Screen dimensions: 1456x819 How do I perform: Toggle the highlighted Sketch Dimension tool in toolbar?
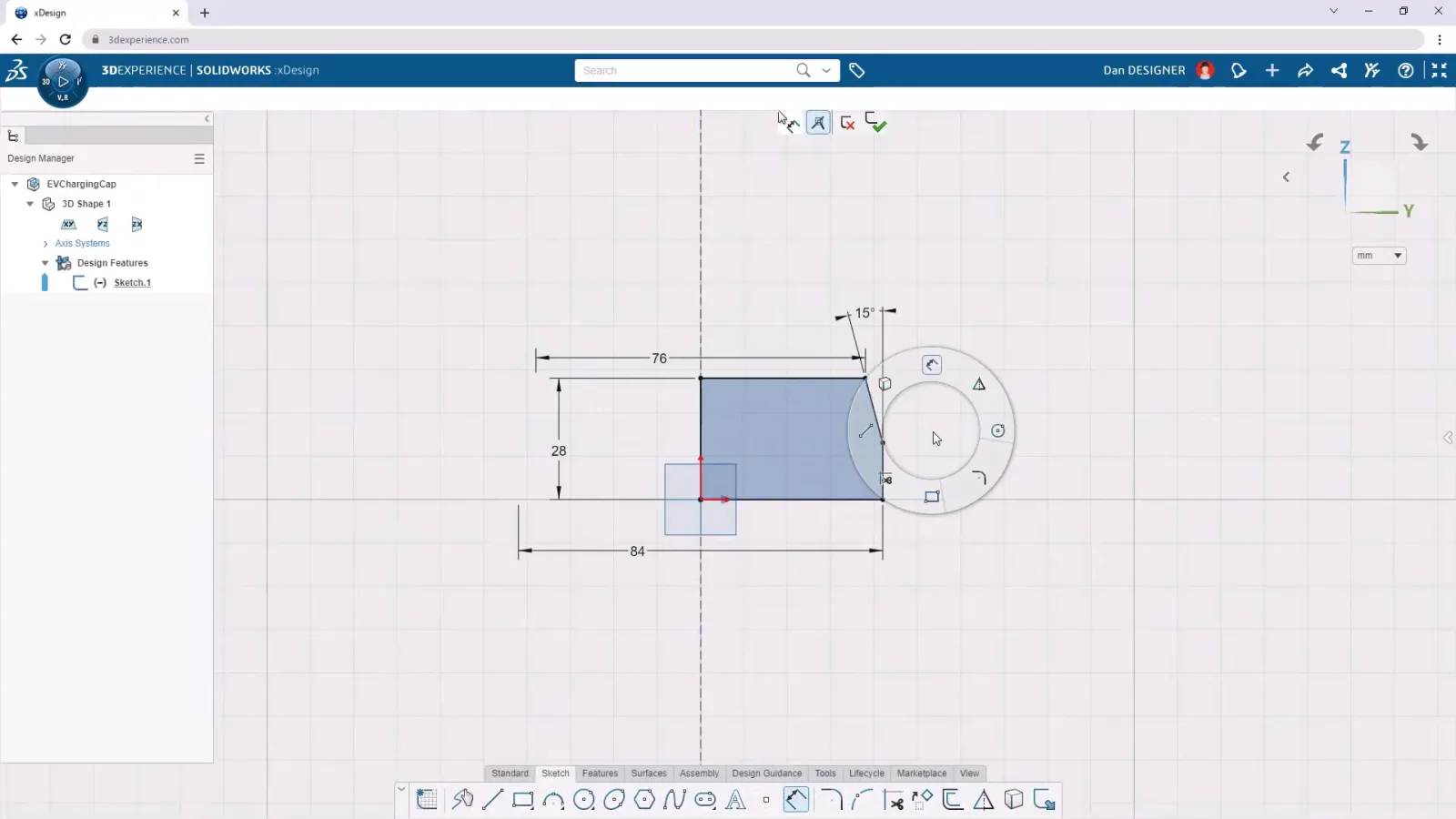pyautogui.click(x=796, y=800)
